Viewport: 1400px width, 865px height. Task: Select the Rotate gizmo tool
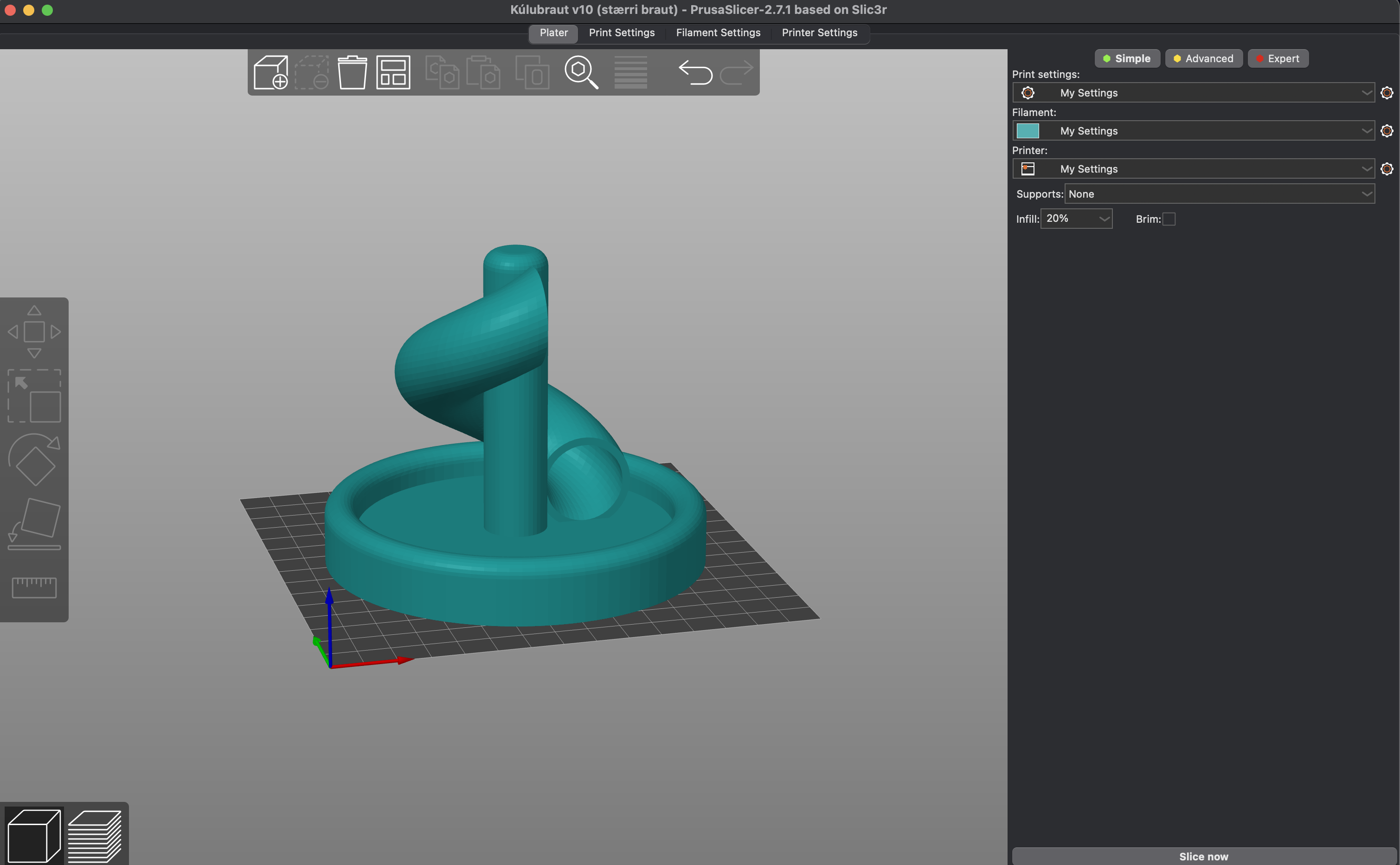point(34,460)
